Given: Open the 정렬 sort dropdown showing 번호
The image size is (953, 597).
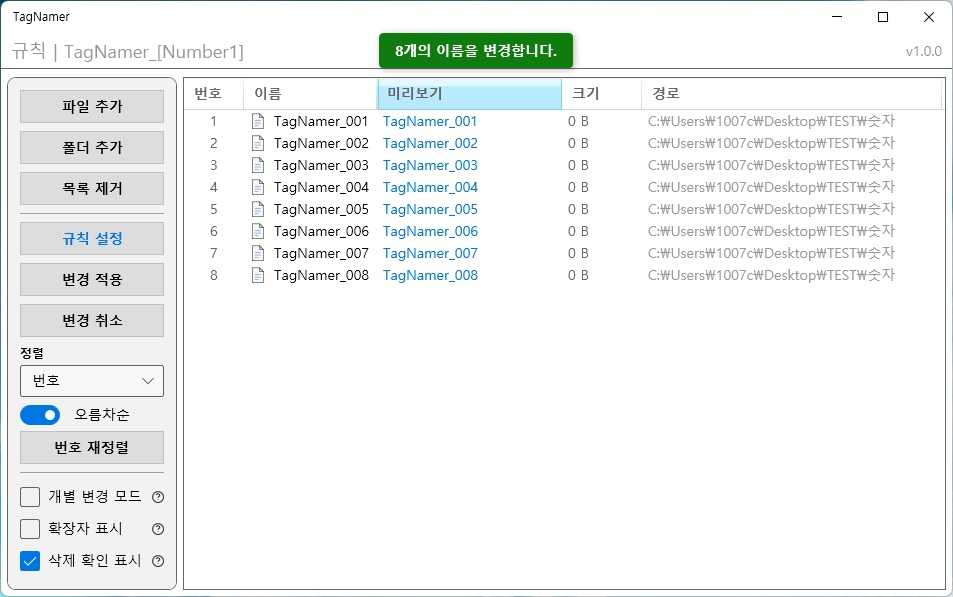Looking at the screenshot, I should pos(92,381).
